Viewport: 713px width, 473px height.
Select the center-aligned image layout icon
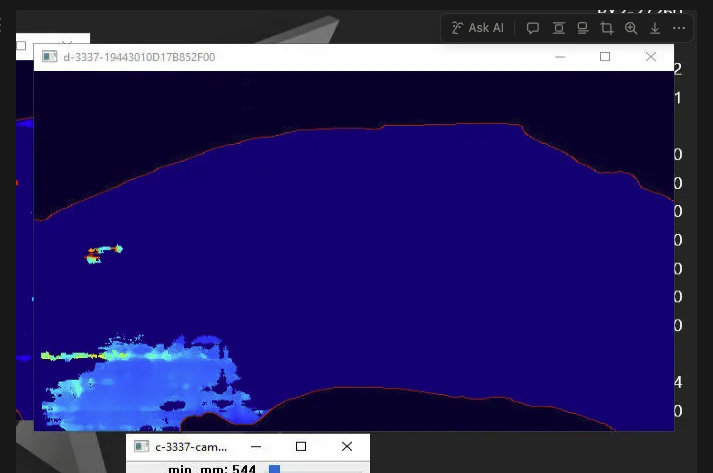558,28
